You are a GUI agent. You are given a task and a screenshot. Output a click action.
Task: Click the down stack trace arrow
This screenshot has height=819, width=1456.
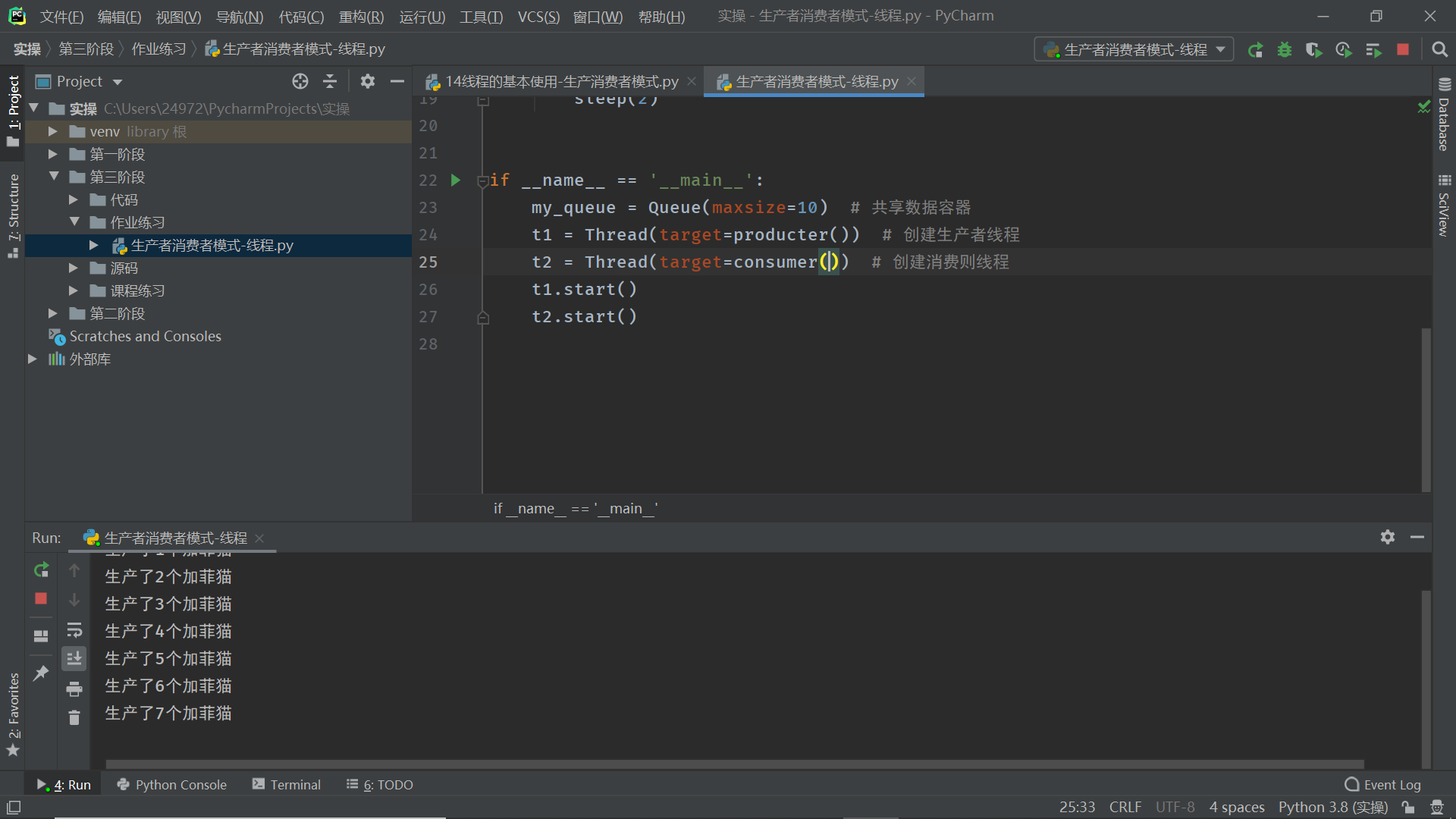click(x=74, y=600)
